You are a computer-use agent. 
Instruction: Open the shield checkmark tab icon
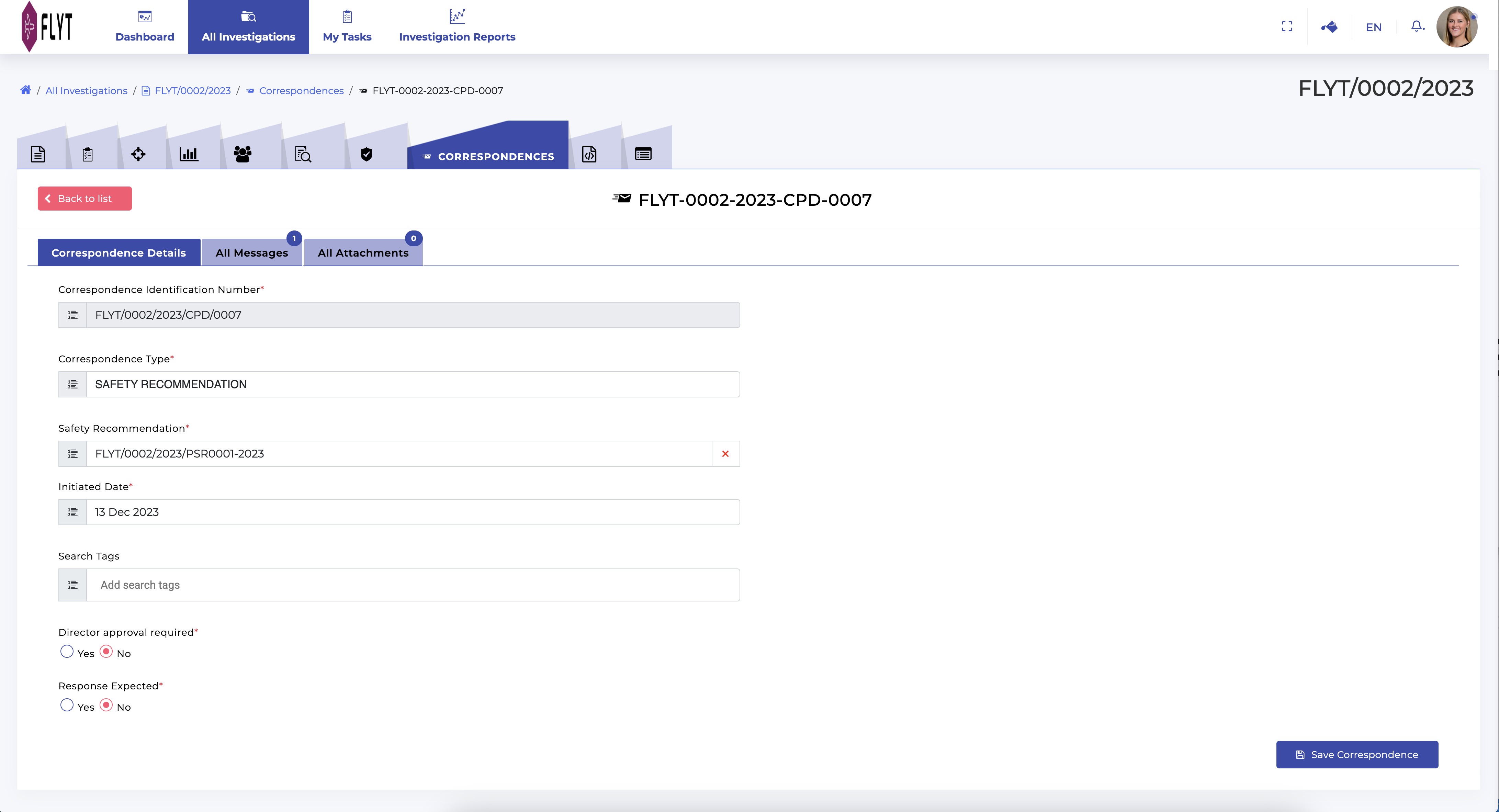click(366, 154)
